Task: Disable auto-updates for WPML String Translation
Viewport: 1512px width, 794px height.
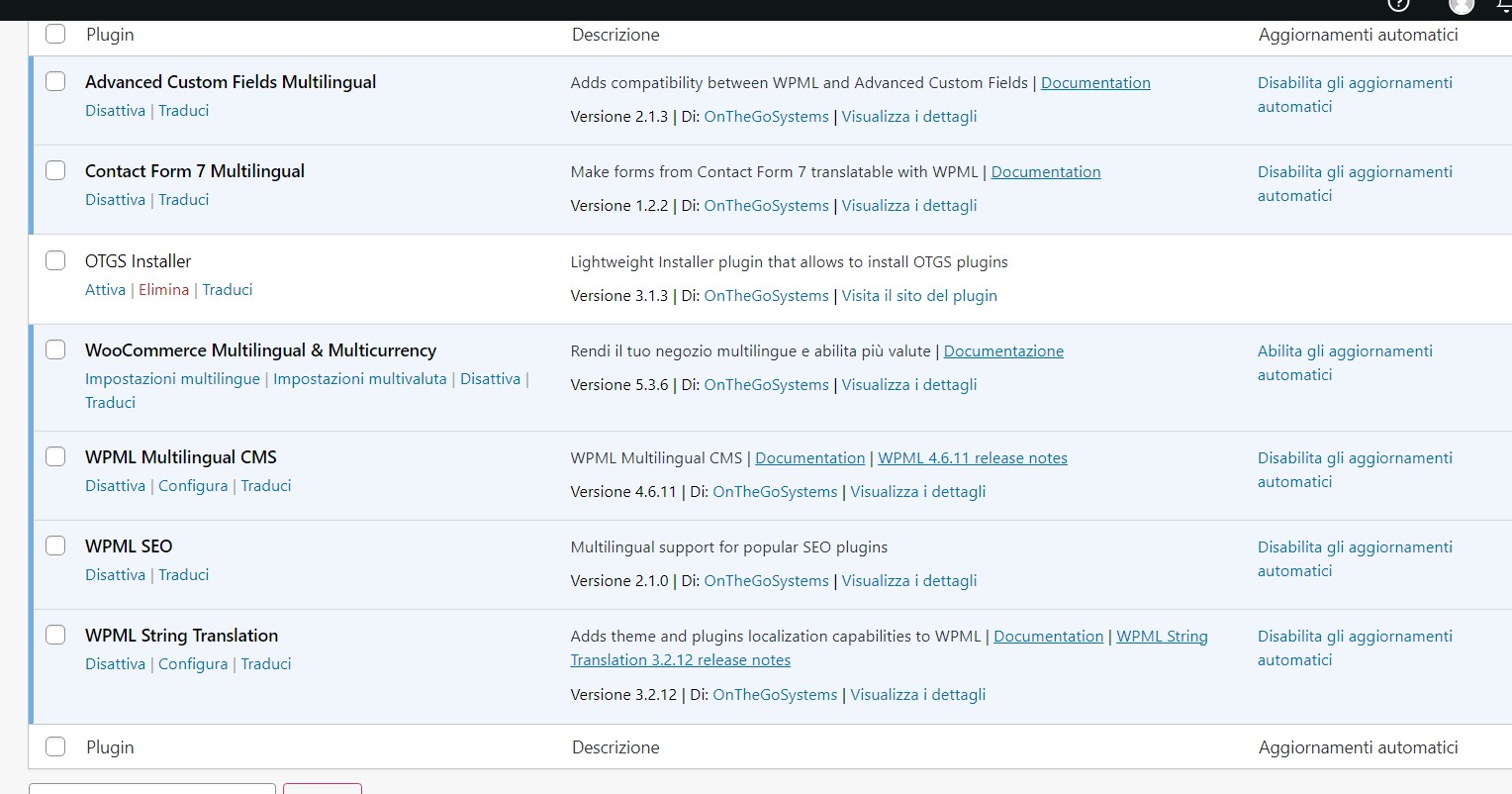Action: 1355,647
